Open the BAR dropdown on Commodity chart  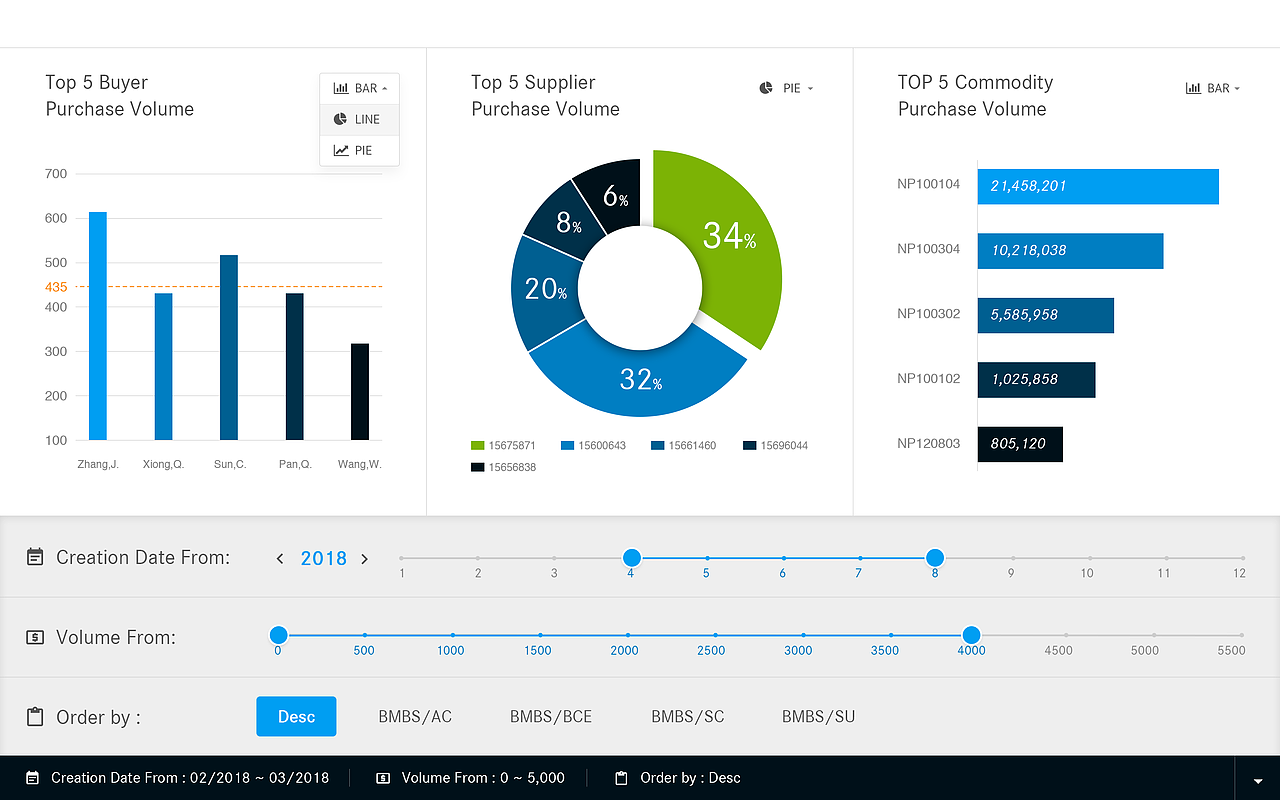1212,88
